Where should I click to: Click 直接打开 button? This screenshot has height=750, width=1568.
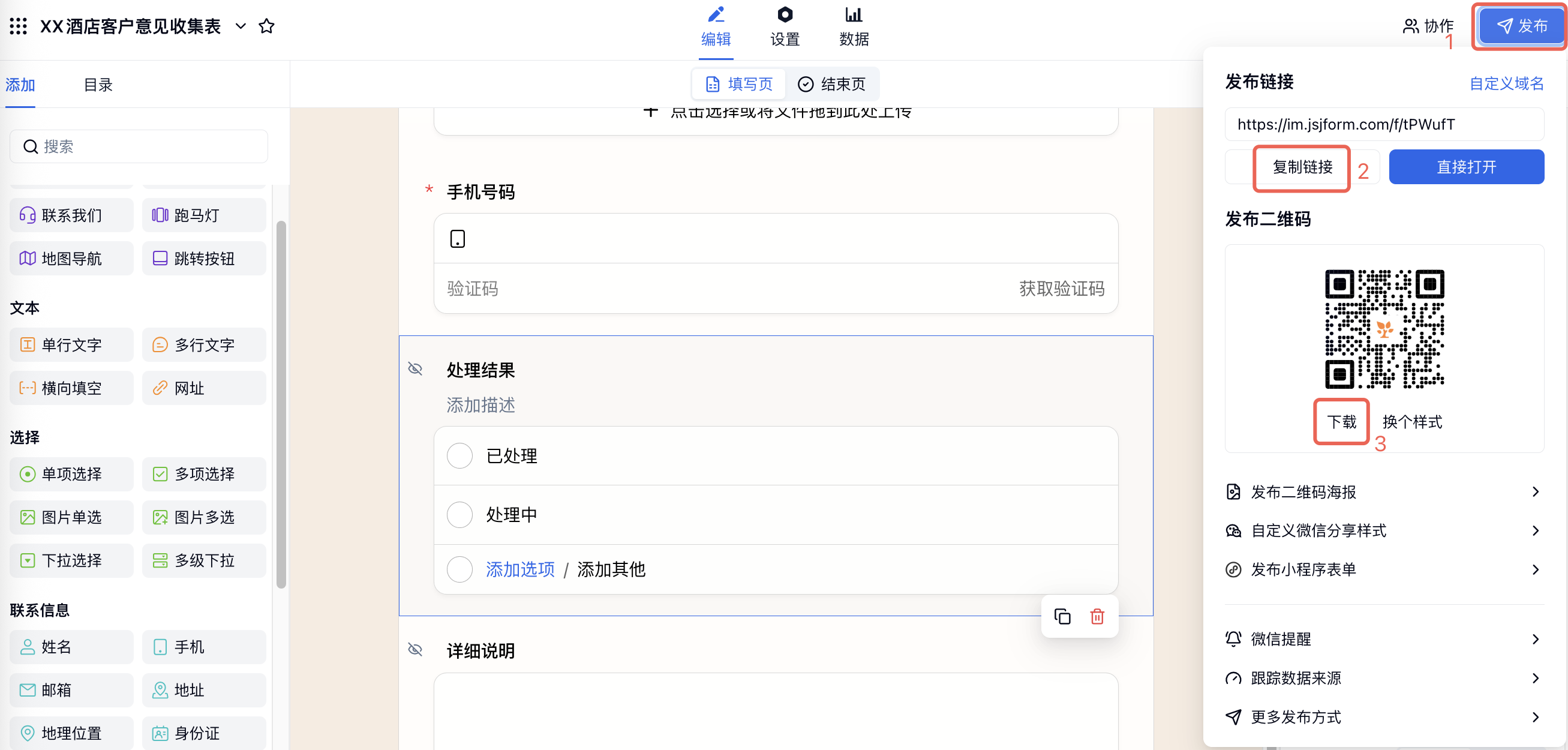(x=1466, y=167)
